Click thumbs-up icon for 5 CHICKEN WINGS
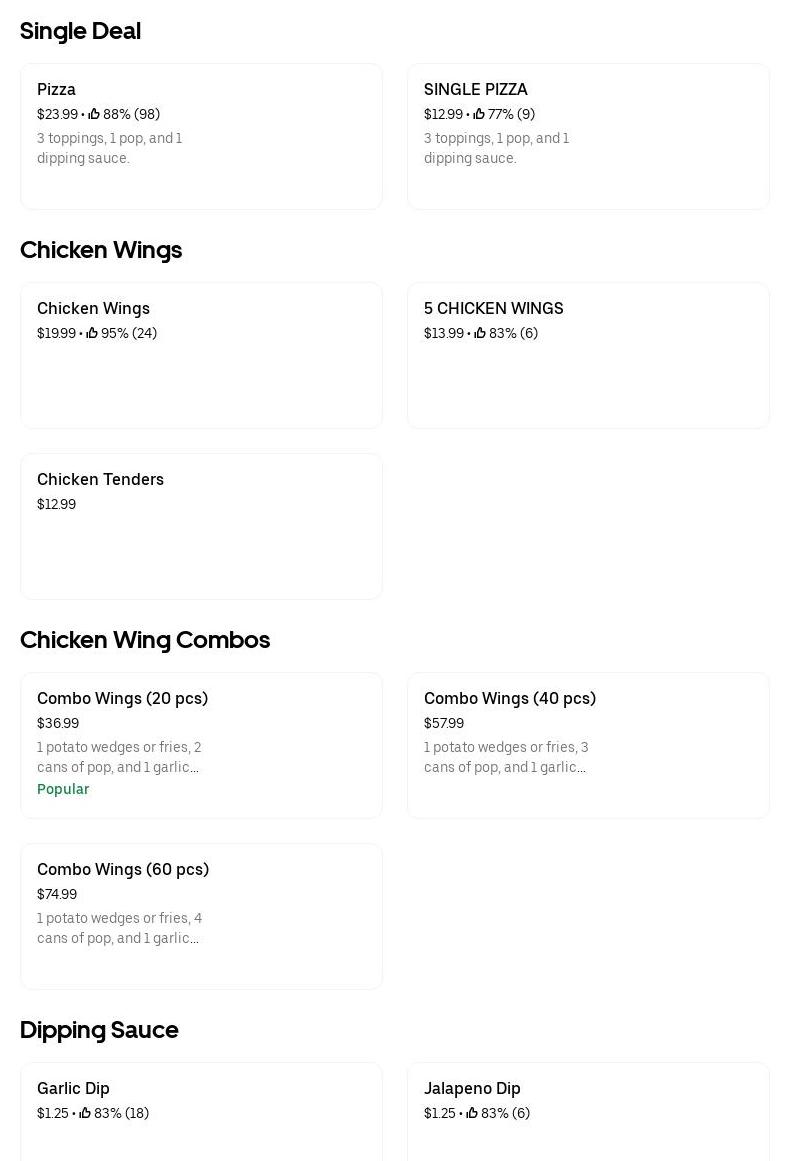 [x=480, y=333]
